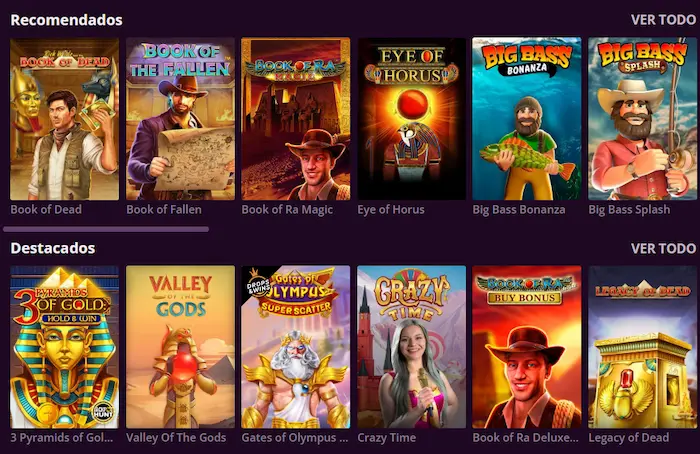
Task: Click VER TODO next to Destacados
Action: click(x=663, y=248)
